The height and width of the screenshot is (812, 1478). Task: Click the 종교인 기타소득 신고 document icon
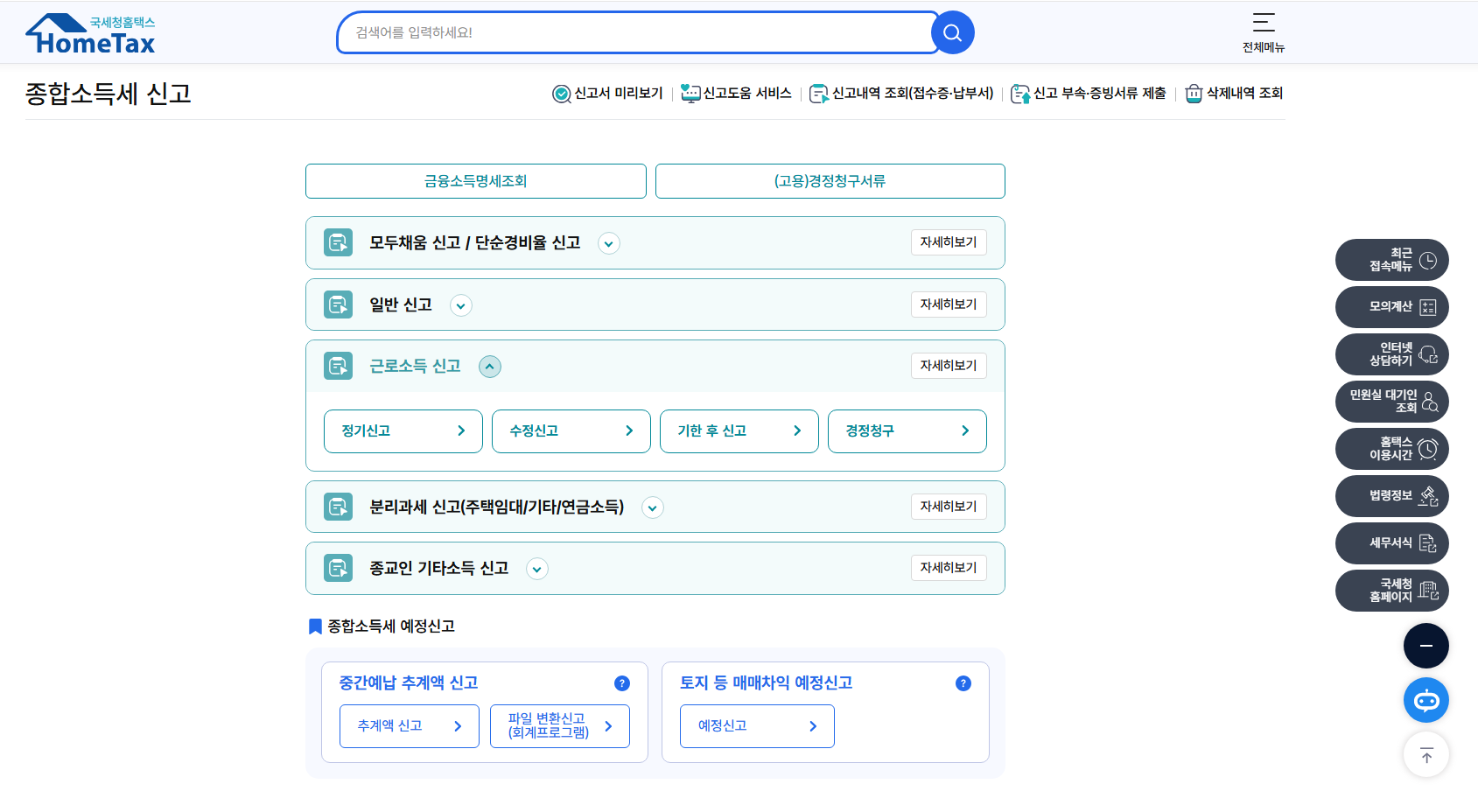coord(339,568)
